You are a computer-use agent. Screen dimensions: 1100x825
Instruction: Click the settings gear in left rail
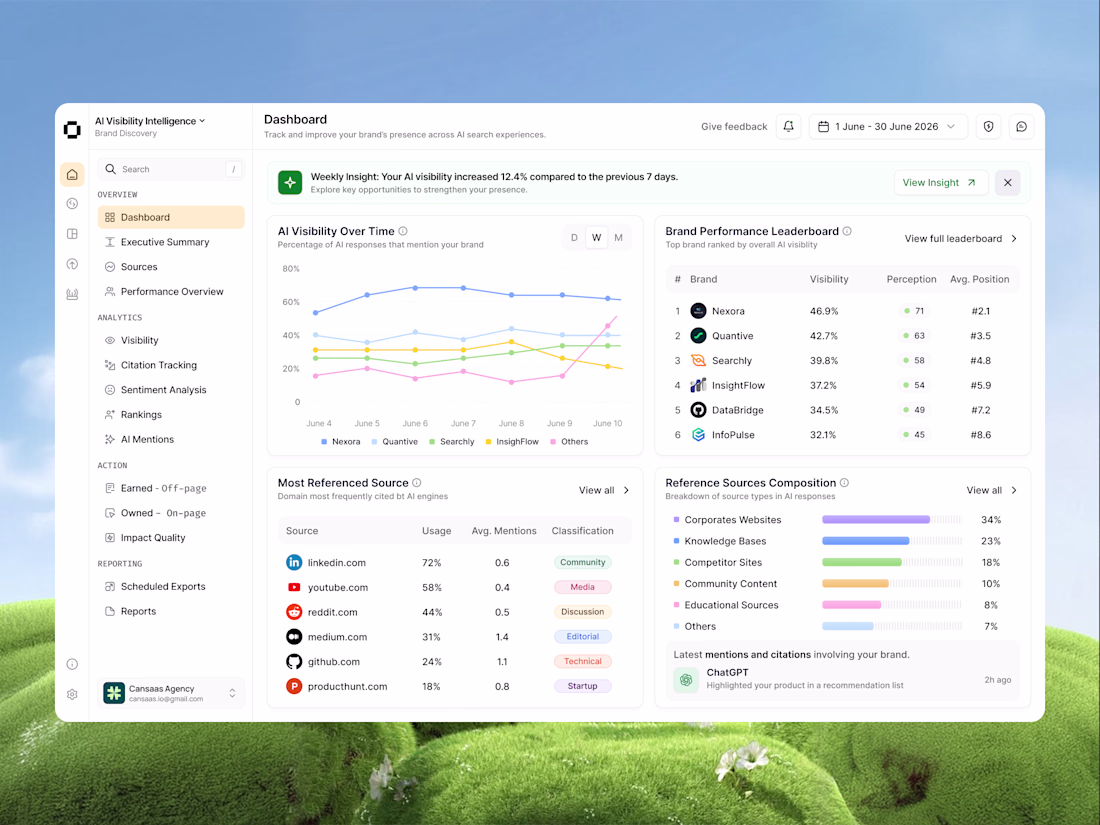coord(72,694)
